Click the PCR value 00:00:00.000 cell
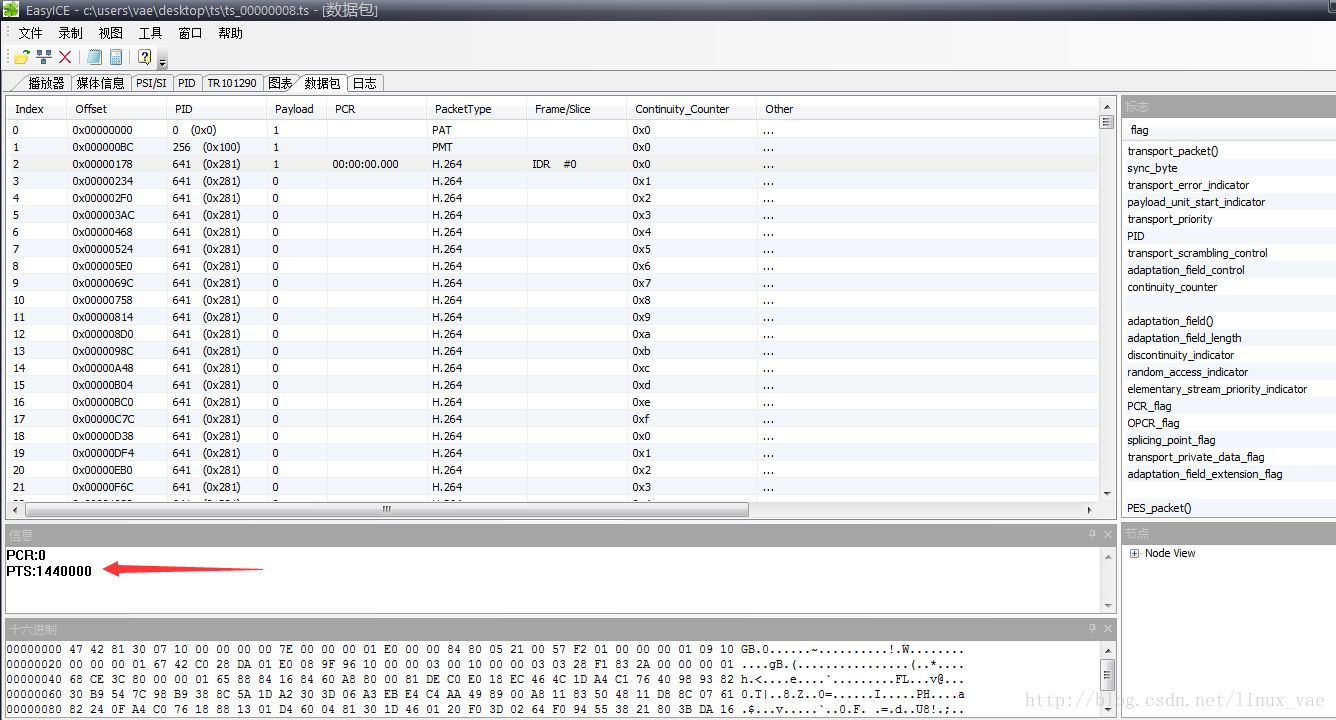Screen dimensions: 1336x720 point(365,164)
